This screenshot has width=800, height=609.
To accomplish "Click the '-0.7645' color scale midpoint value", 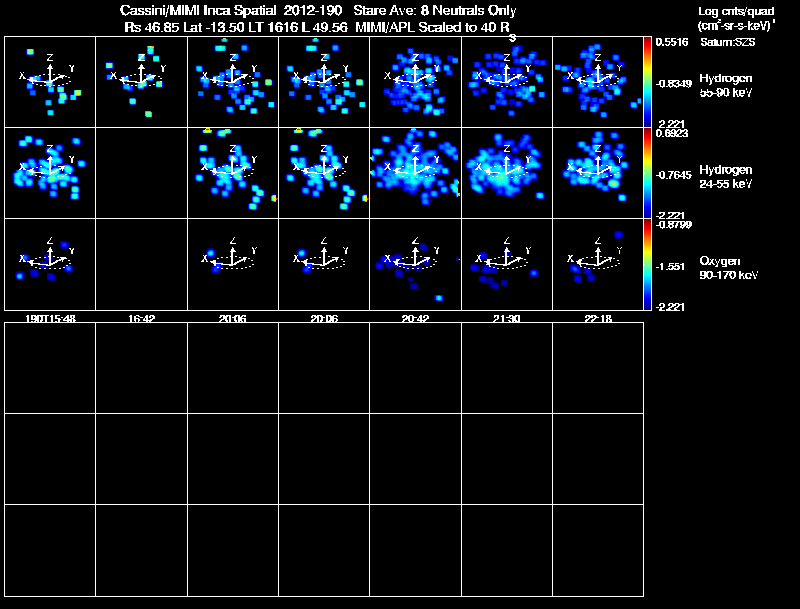I will pyautogui.click(x=673, y=175).
